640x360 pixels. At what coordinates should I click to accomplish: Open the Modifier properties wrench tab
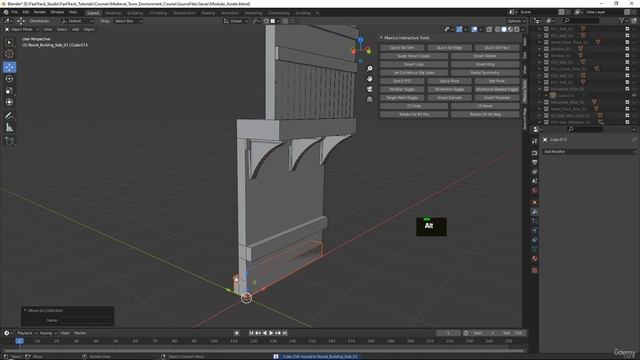coord(534,211)
